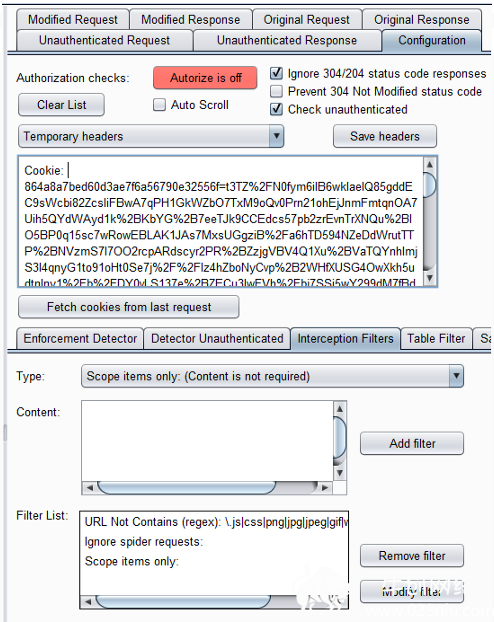Click the cookie box scroll-down arrow
The width and height of the screenshot is (494, 622).
(430, 278)
